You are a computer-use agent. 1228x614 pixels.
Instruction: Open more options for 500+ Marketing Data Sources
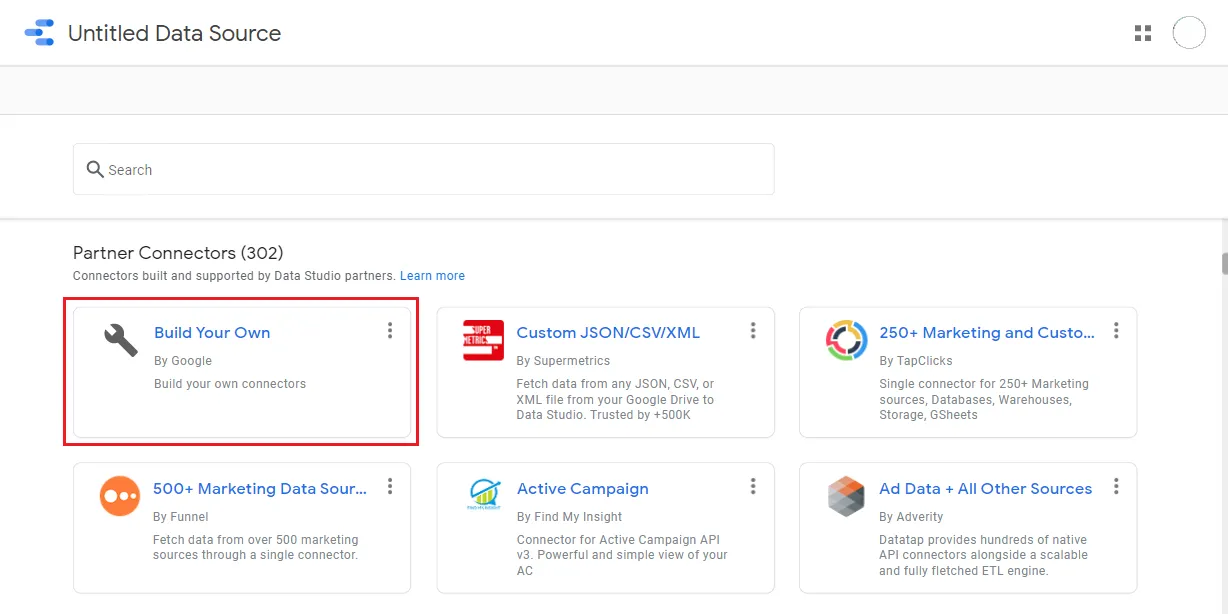pos(390,487)
